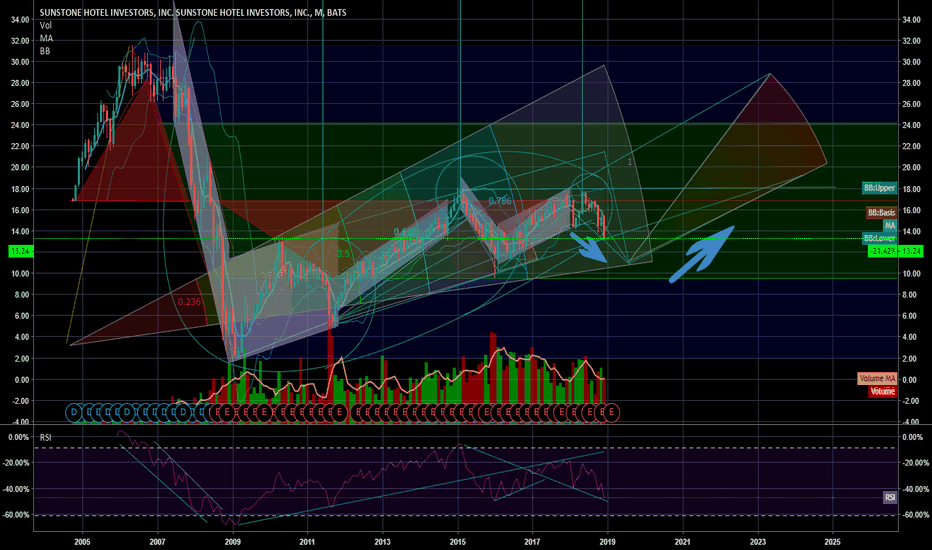Click 34.00 on the right price scale
This screenshot has width=932, height=550.
coord(911,20)
